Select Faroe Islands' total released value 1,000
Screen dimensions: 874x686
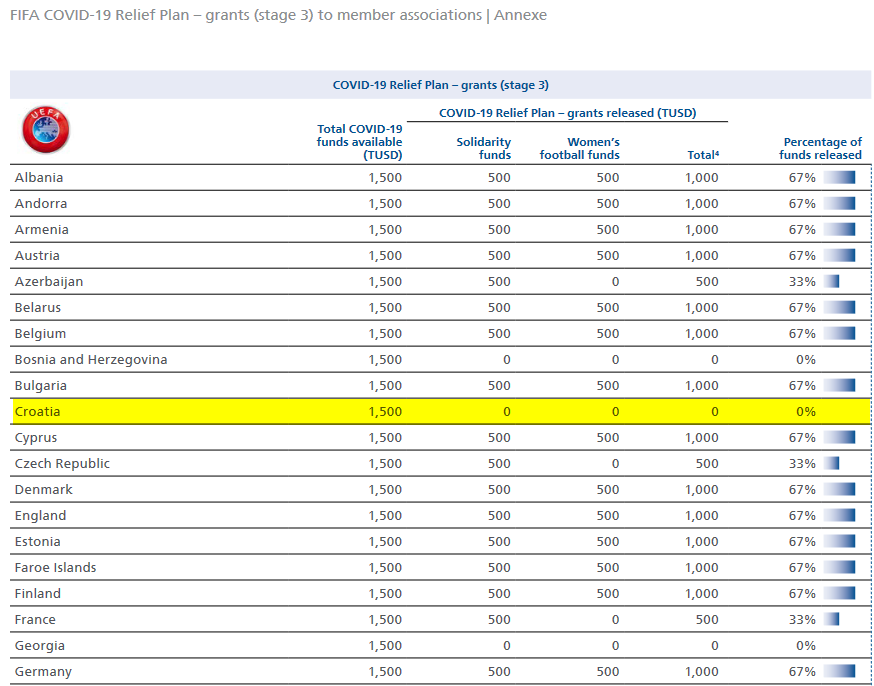702,568
